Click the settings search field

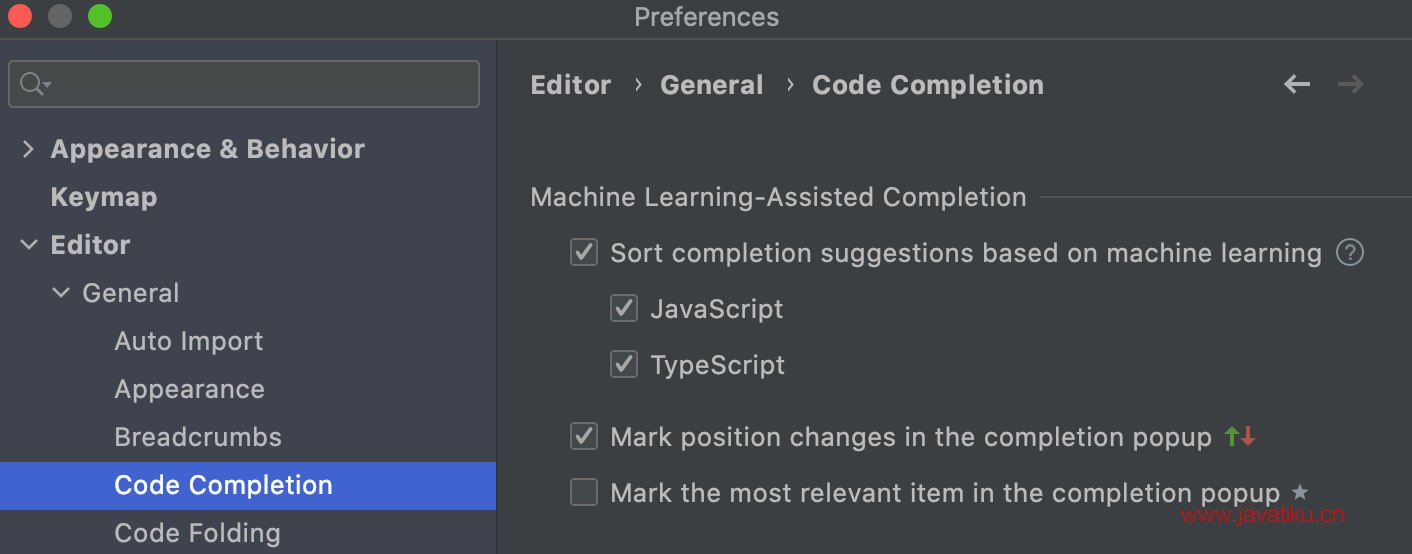tap(244, 84)
